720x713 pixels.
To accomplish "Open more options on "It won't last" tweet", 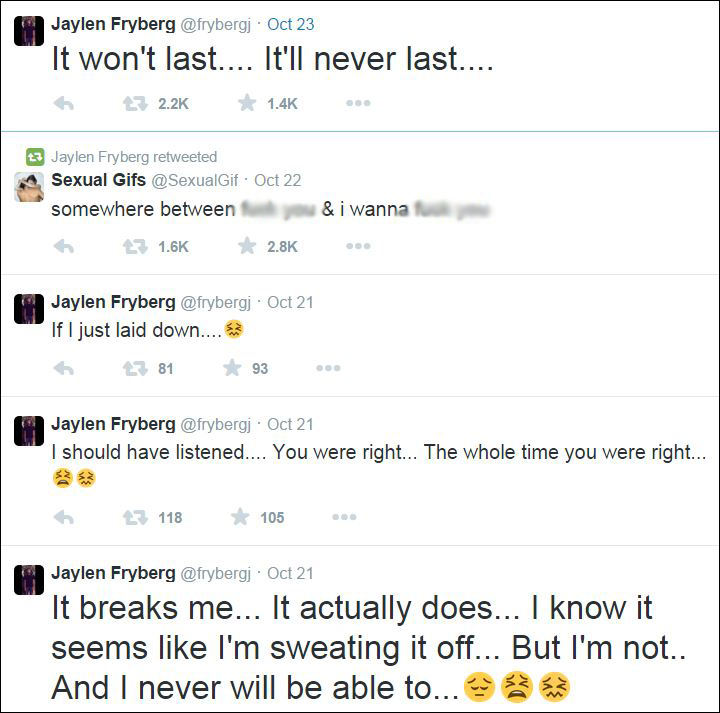I will 358,103.
